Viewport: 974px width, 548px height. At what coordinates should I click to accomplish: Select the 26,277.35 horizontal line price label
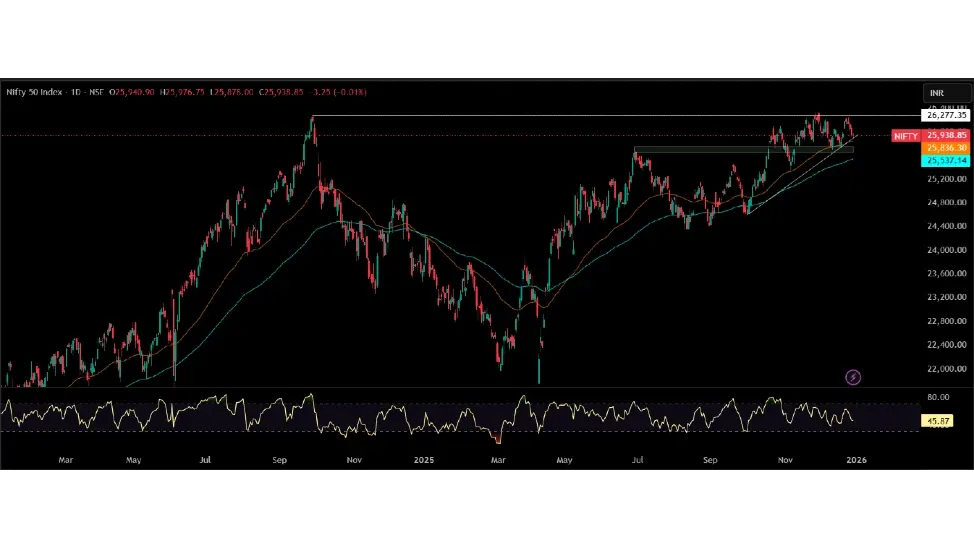[946, 116]
